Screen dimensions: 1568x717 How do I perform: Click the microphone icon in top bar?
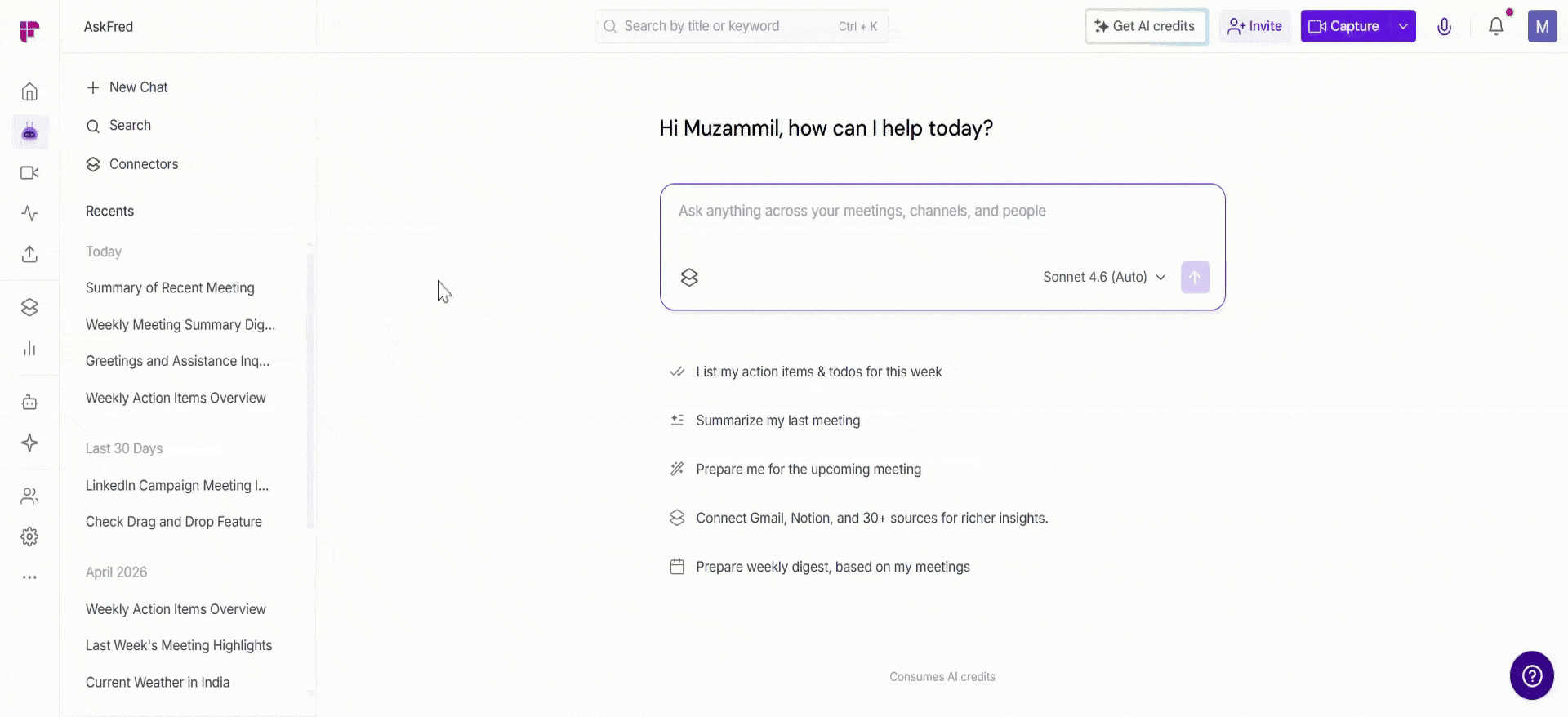[1444, 26]
